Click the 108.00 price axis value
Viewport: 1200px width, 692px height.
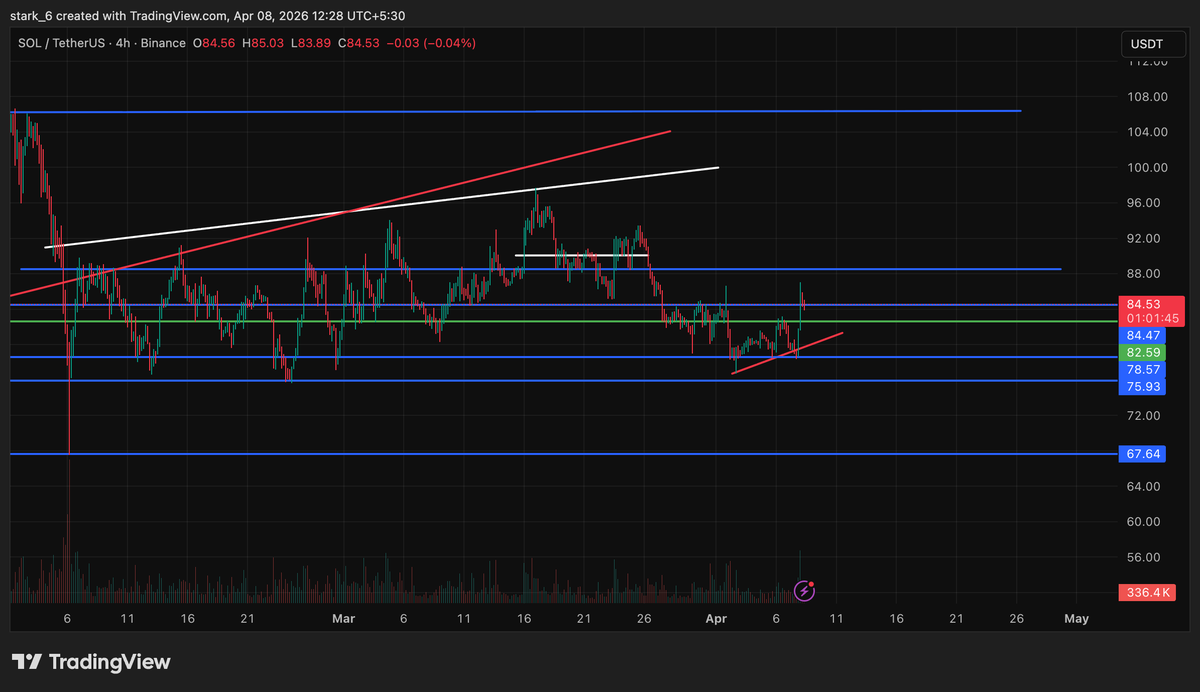pos(1147,97)
